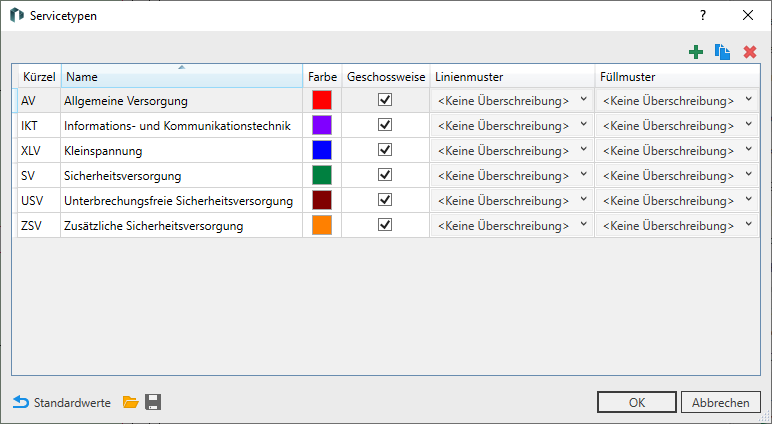Change the dark red swatch for USV
This screenshot has height=424, width=772.
tap(322, 200)
